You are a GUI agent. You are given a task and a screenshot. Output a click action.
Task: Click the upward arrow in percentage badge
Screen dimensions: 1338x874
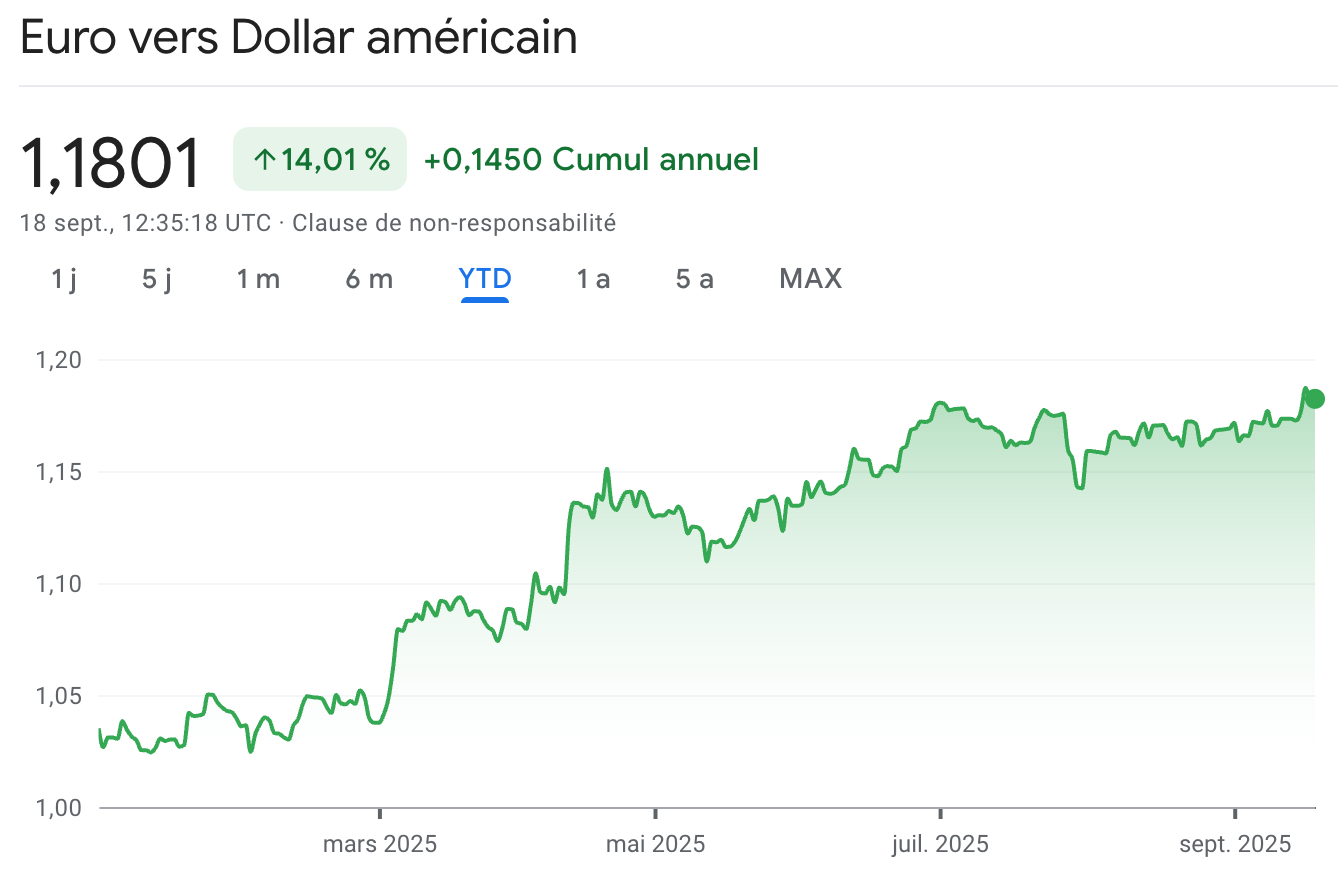tap(265, 159)
